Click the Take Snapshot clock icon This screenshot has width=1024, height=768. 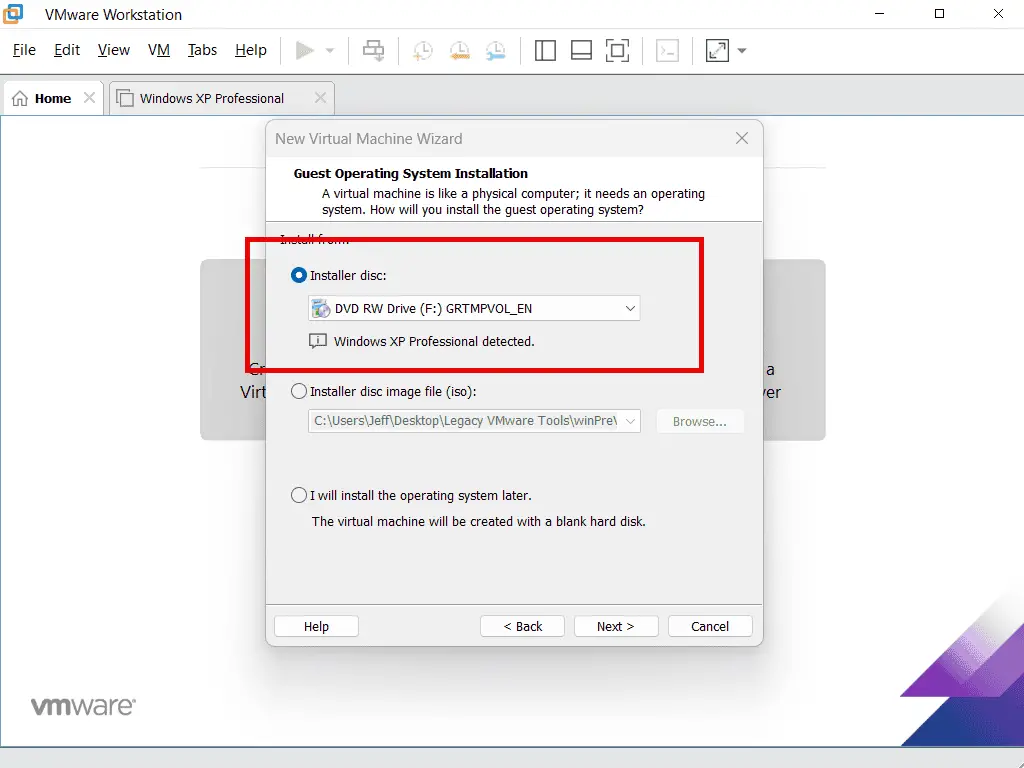tap(423, 50)
